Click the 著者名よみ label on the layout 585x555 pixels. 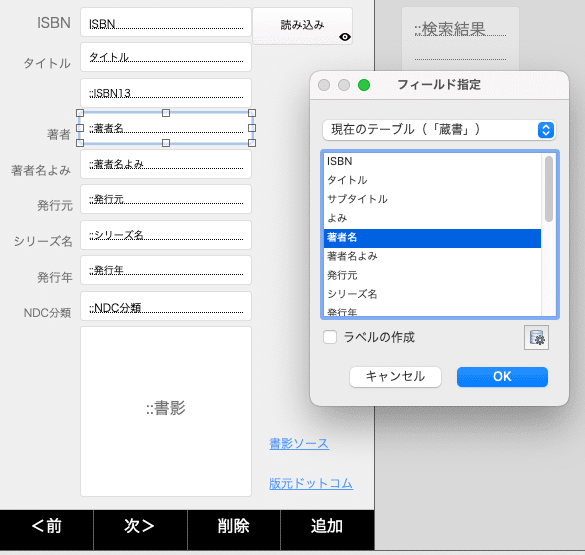pos(41,170)
